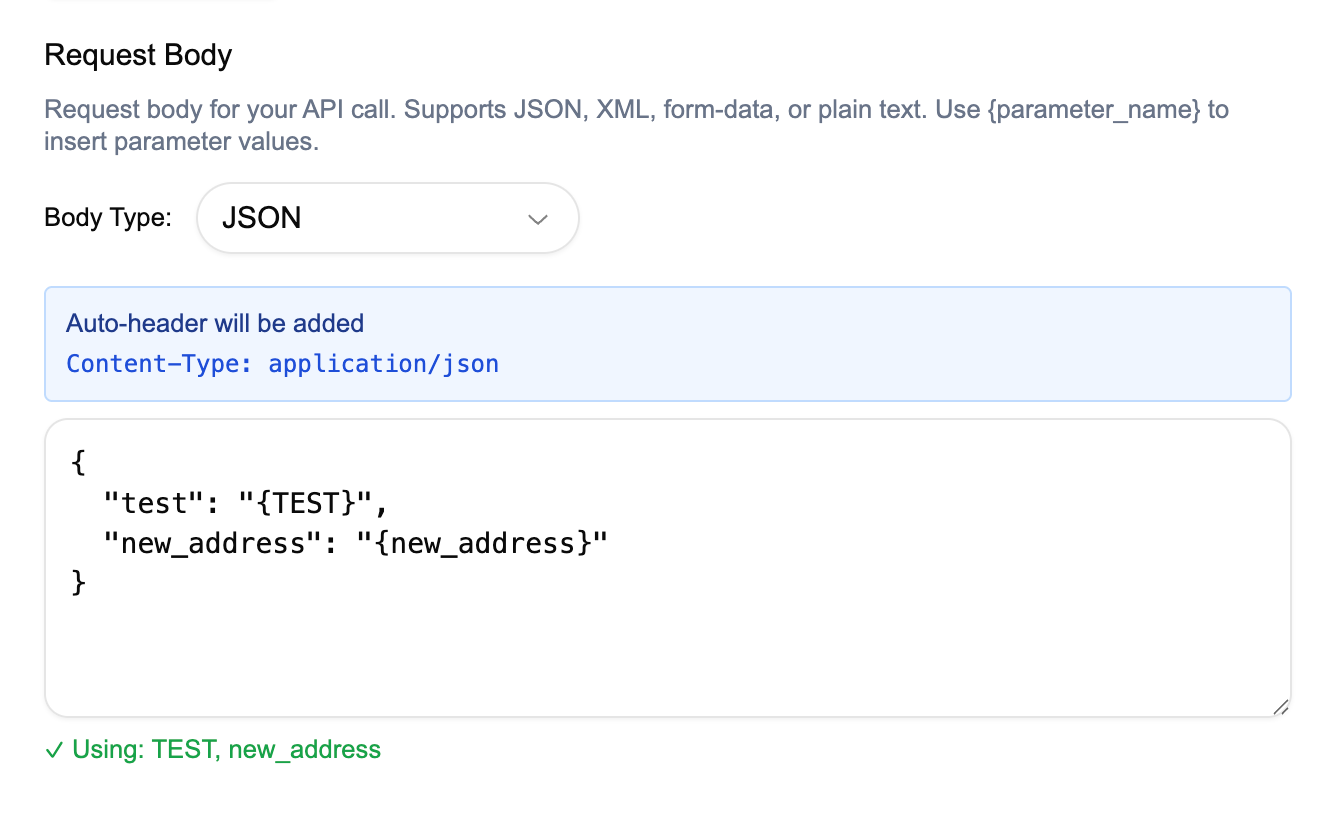1324x818 pixels.
Task: Expand the JSON body type combo box
Action: (387, 217)
